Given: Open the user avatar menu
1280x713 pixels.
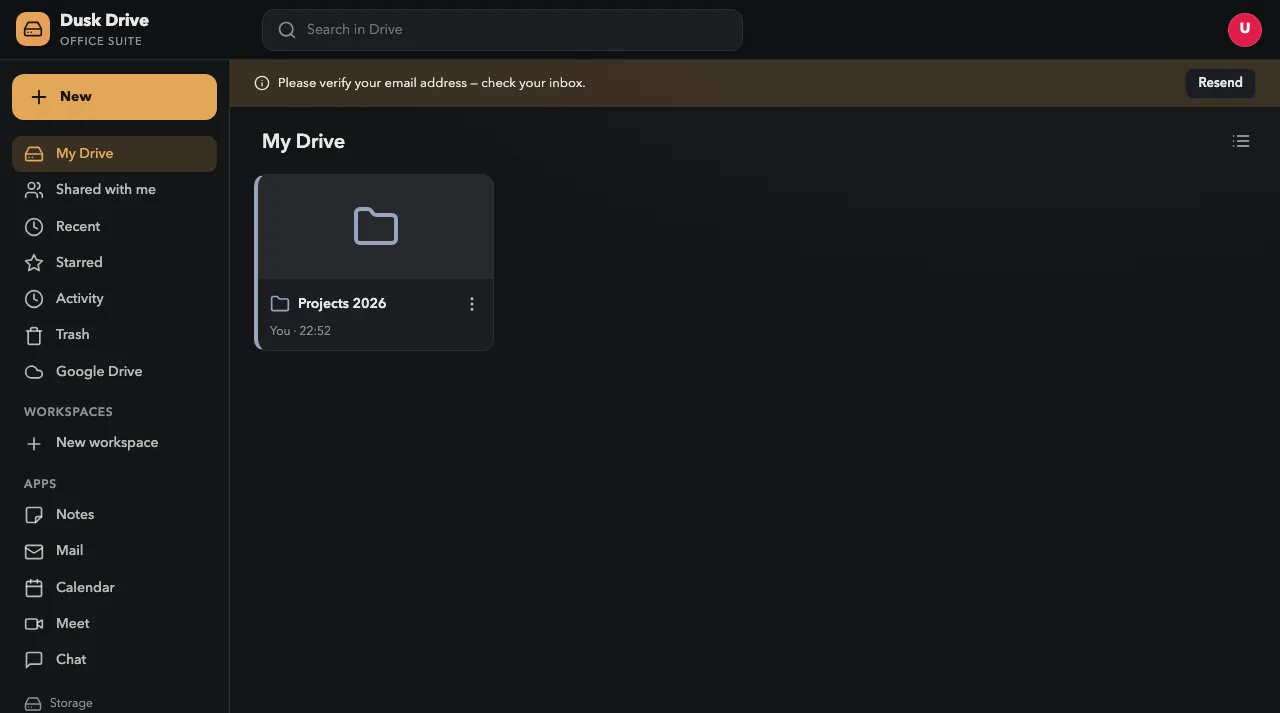Looking at the screenshot, I should (1245, 29).
